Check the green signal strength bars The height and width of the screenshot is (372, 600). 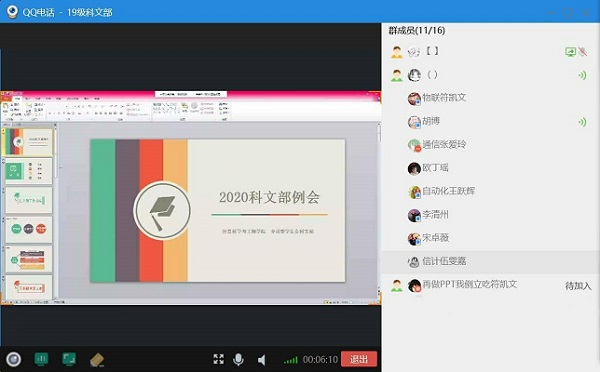[291, 360]
